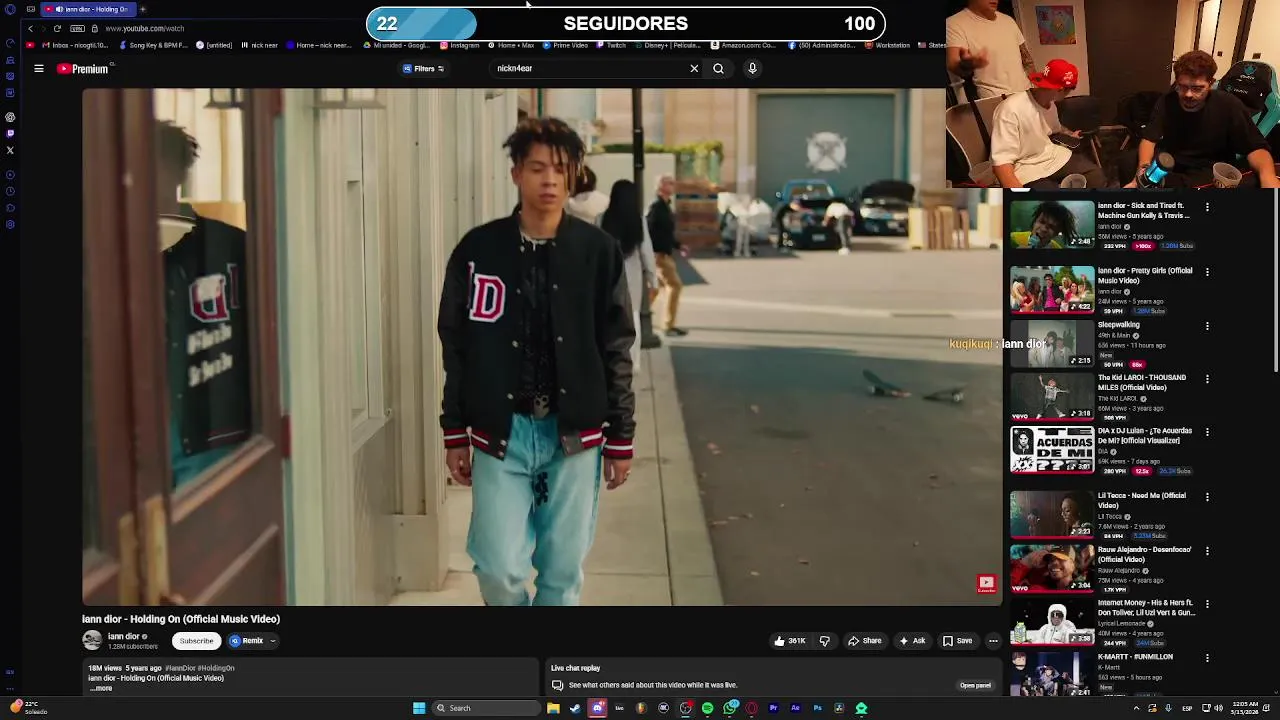Image resolution: width=1280 pixels, height=720 pixels.
Task: Open Spotify from the taskbar
Action: [x=707, y=708]
